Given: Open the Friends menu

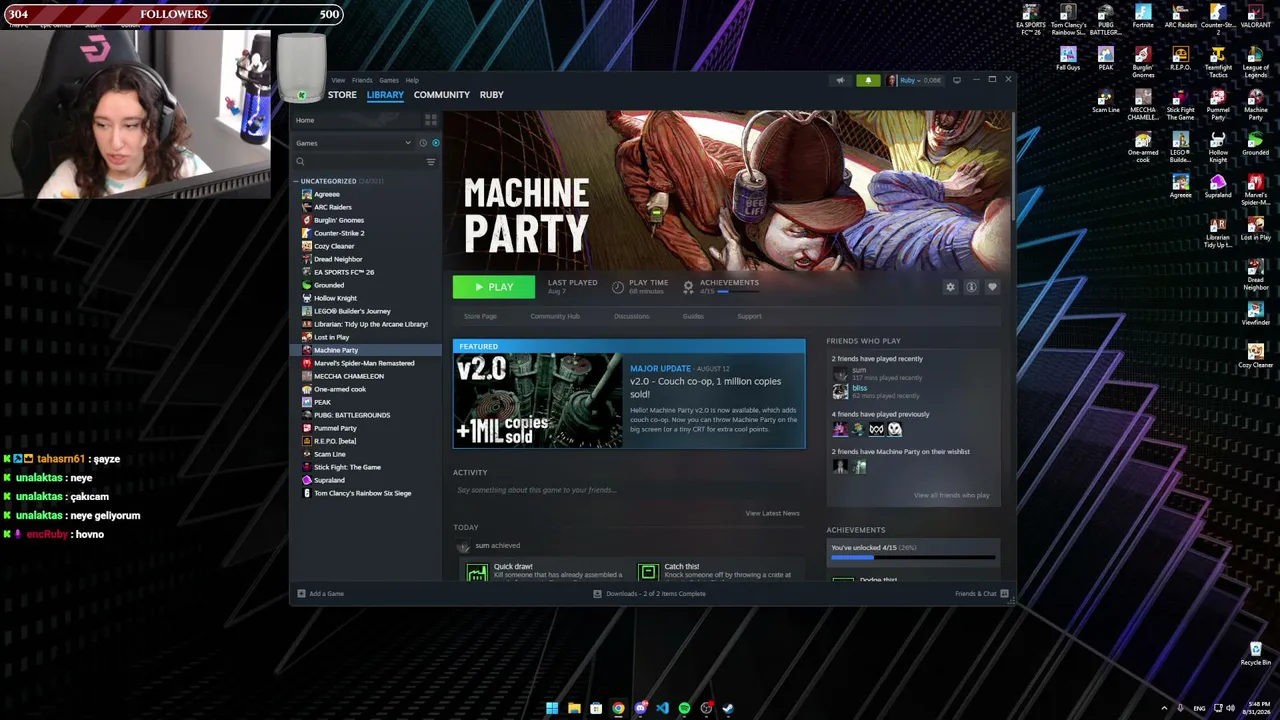Looking at the screenshot, I should coord(362,80).
